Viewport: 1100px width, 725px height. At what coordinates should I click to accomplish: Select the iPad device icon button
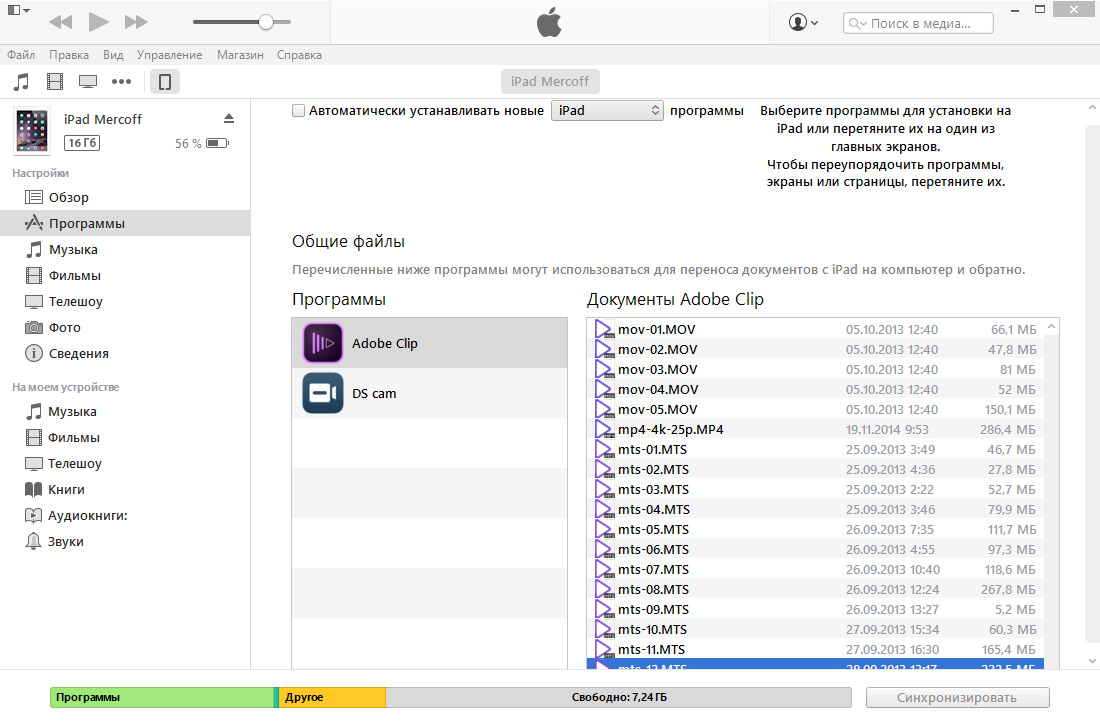[x=165, y=81]
